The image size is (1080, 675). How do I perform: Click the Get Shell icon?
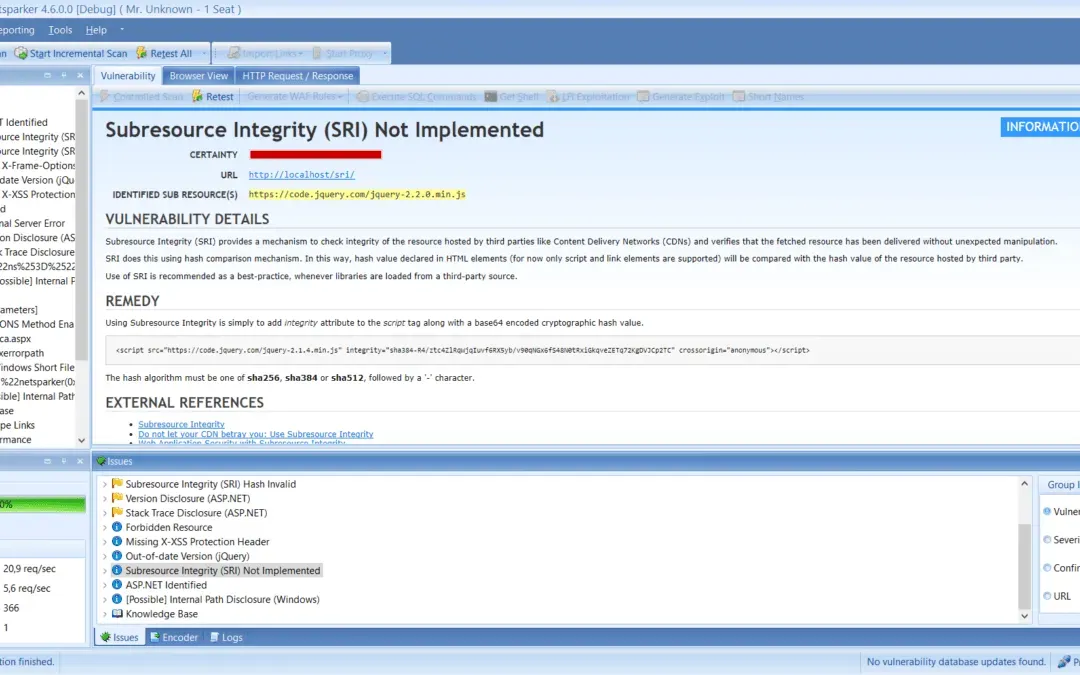click(x=490, y=96)
